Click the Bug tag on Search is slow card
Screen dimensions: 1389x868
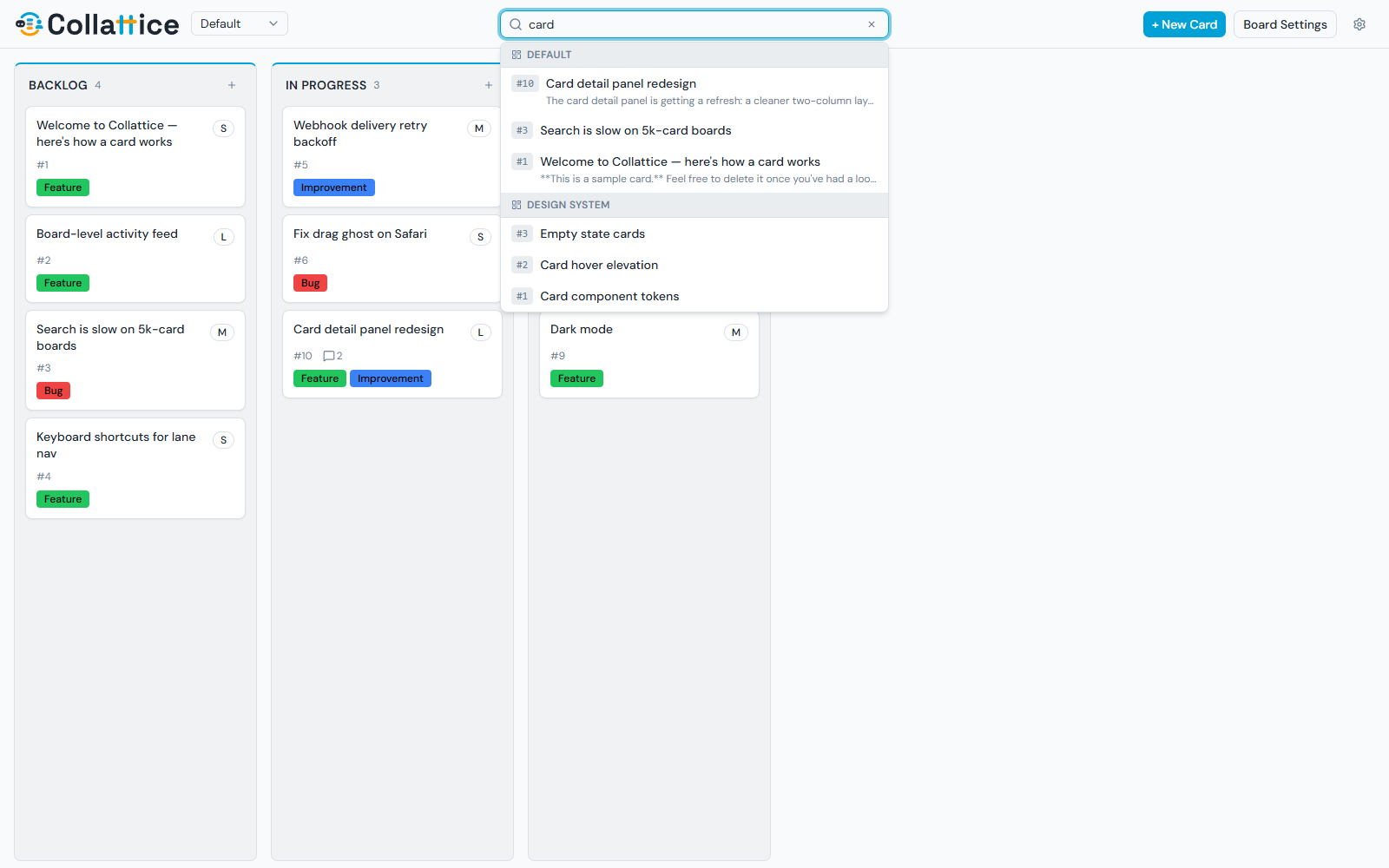(53, 391)
